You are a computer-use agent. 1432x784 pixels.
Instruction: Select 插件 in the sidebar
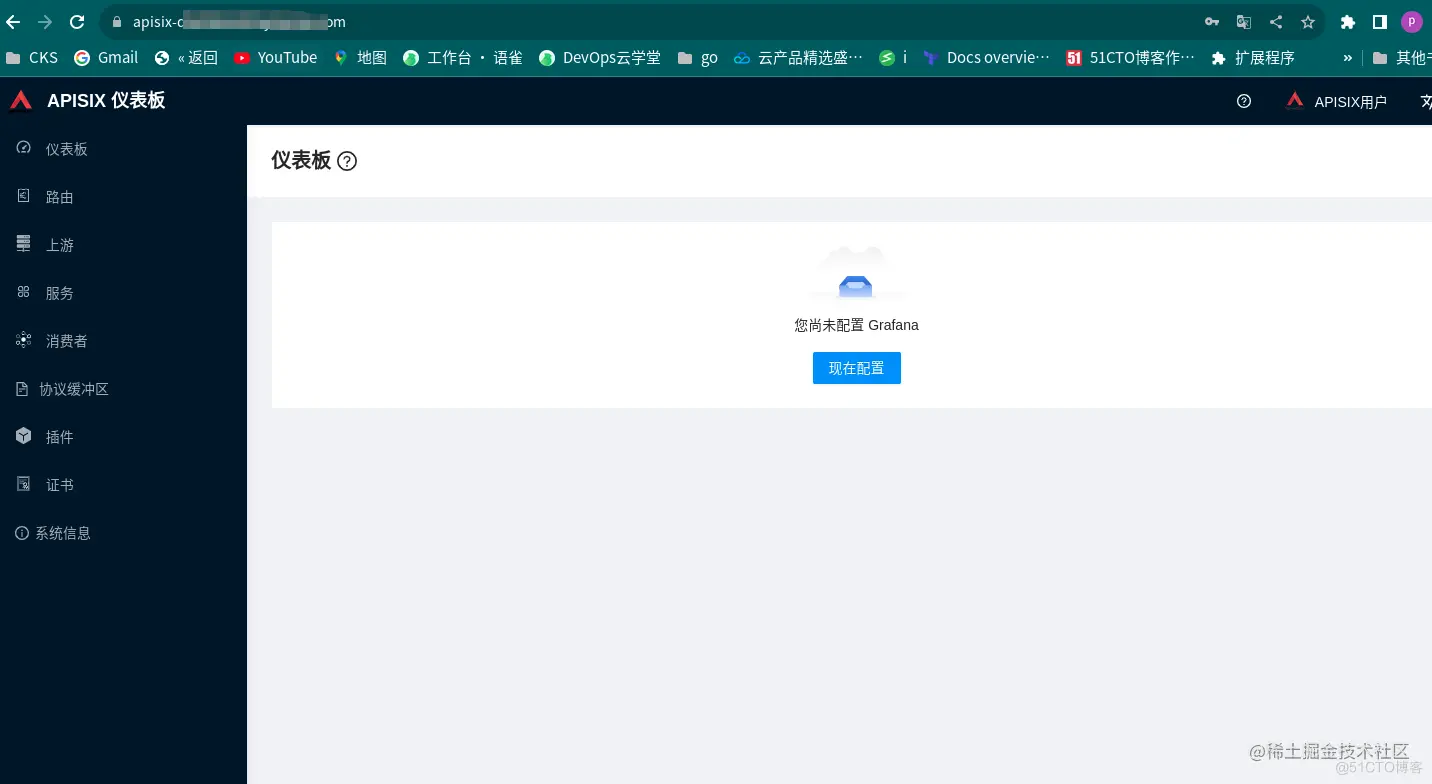pos(123,437)
